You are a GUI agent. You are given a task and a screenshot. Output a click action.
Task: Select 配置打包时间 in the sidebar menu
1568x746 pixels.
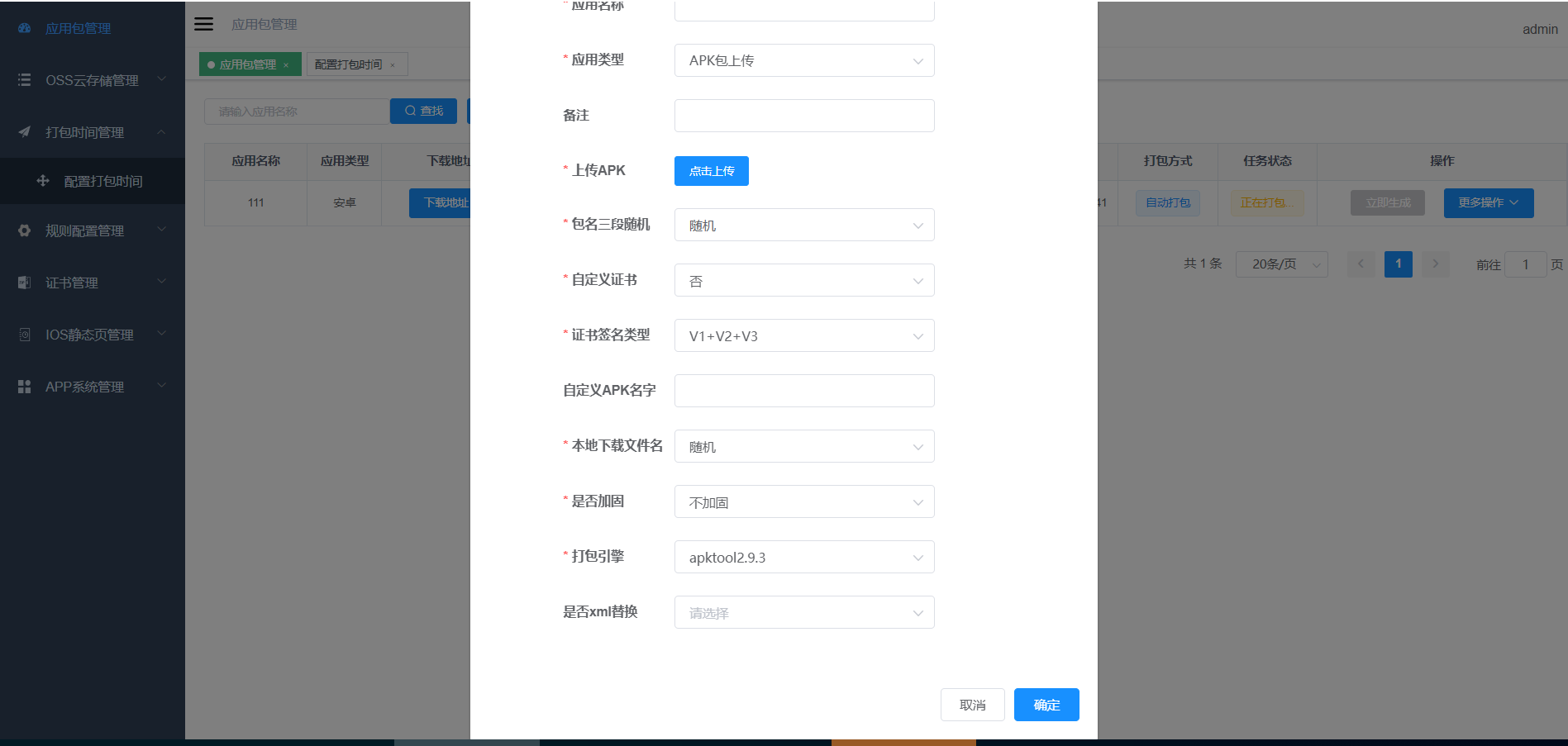pyautogui.click(x=103, y=181)
